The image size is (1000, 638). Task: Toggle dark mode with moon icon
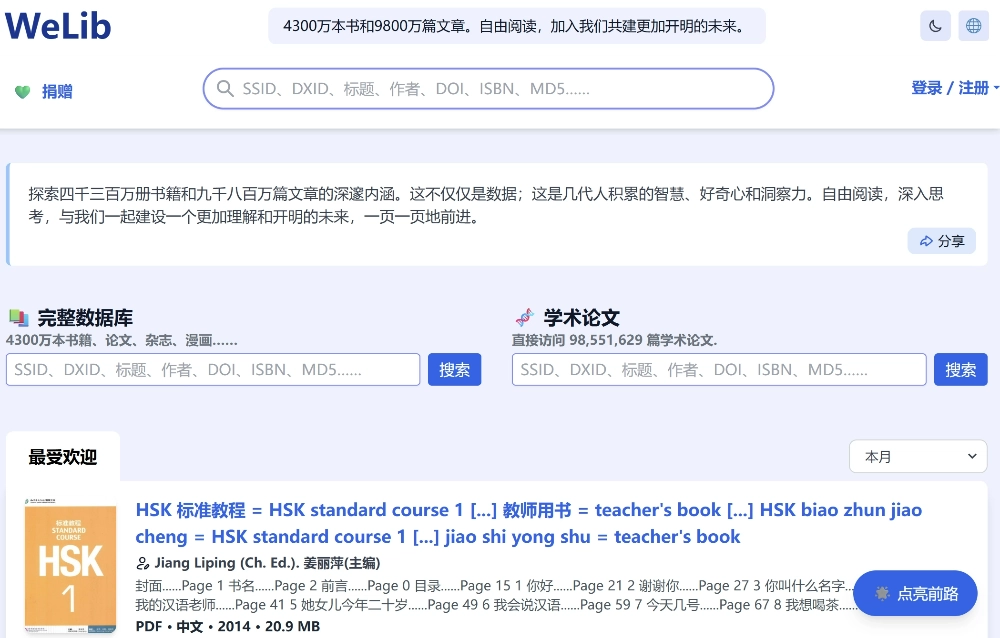935,26
